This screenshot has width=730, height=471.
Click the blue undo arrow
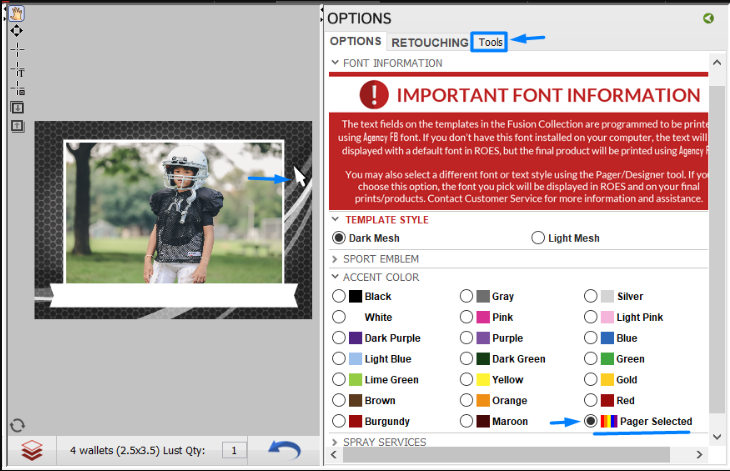(x=284, y=450)
